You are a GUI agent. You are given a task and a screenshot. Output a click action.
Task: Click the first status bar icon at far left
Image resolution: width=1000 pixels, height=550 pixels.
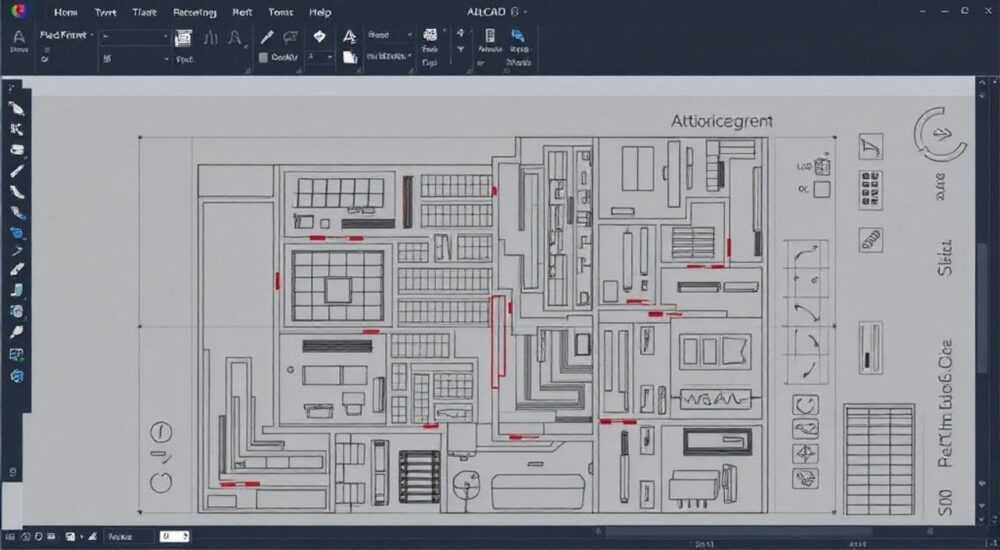tap(11, 537)
